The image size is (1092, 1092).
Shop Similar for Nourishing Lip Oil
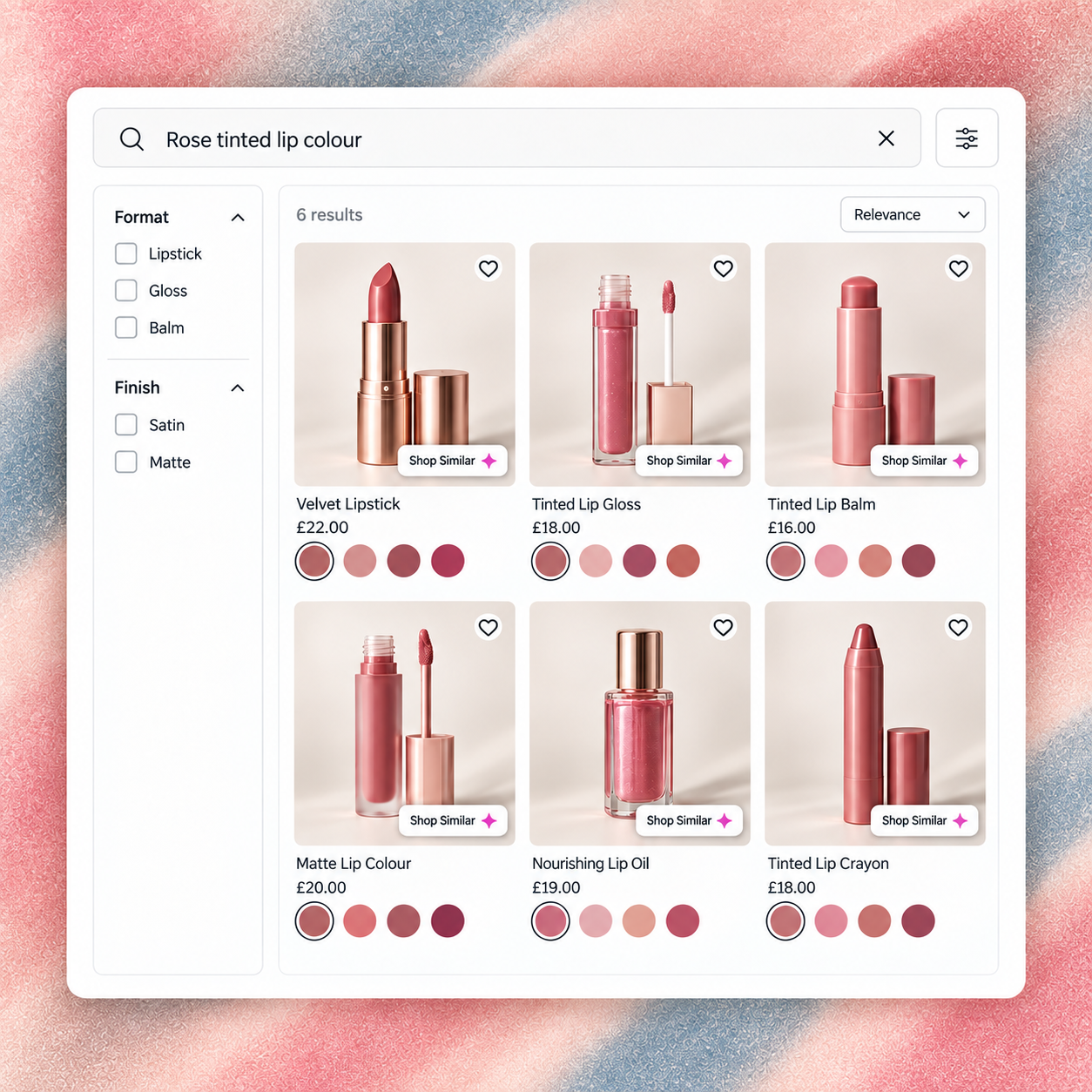click(689, 820)
